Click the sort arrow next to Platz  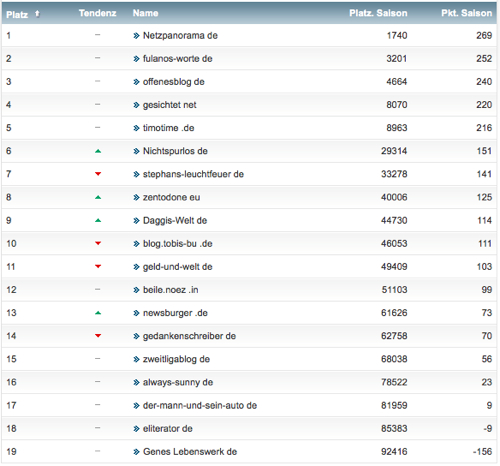(x=37, y=14)
